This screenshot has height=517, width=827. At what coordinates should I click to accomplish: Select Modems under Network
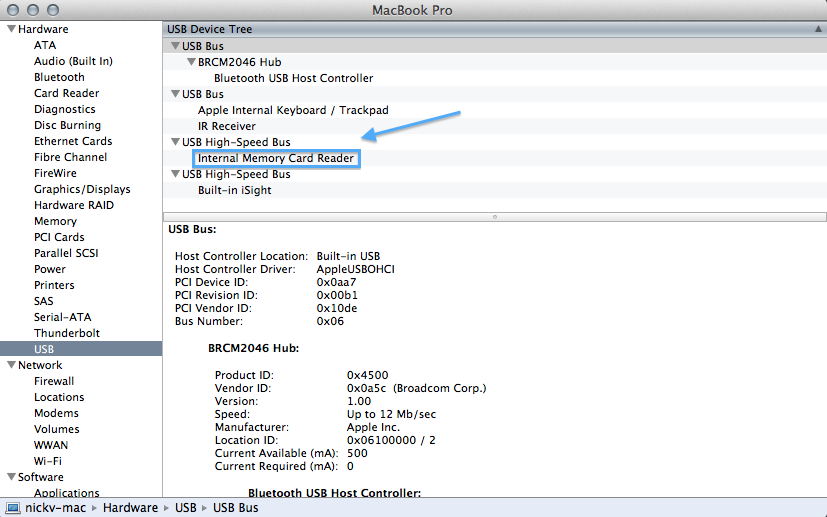[x=56, y=413]
